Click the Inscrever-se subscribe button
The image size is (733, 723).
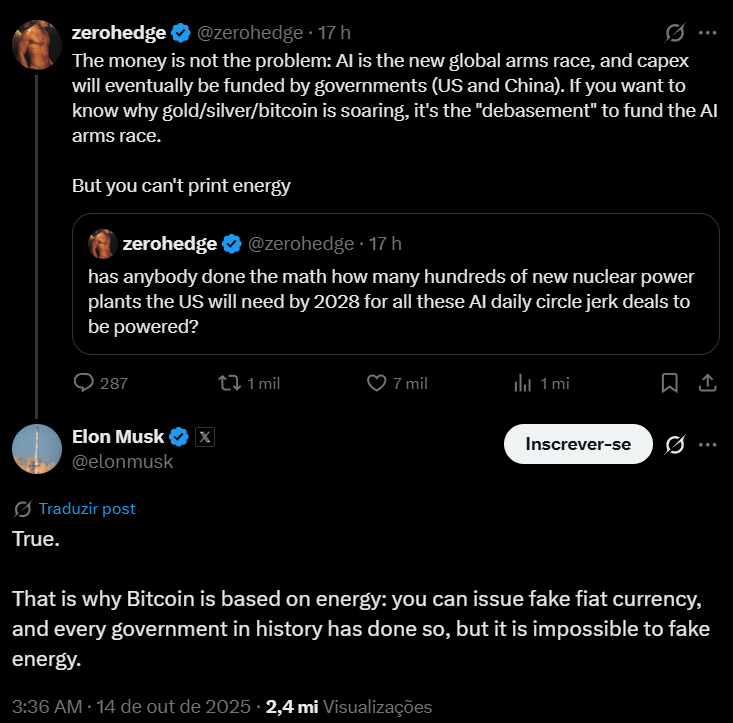[x=578, y=444]
